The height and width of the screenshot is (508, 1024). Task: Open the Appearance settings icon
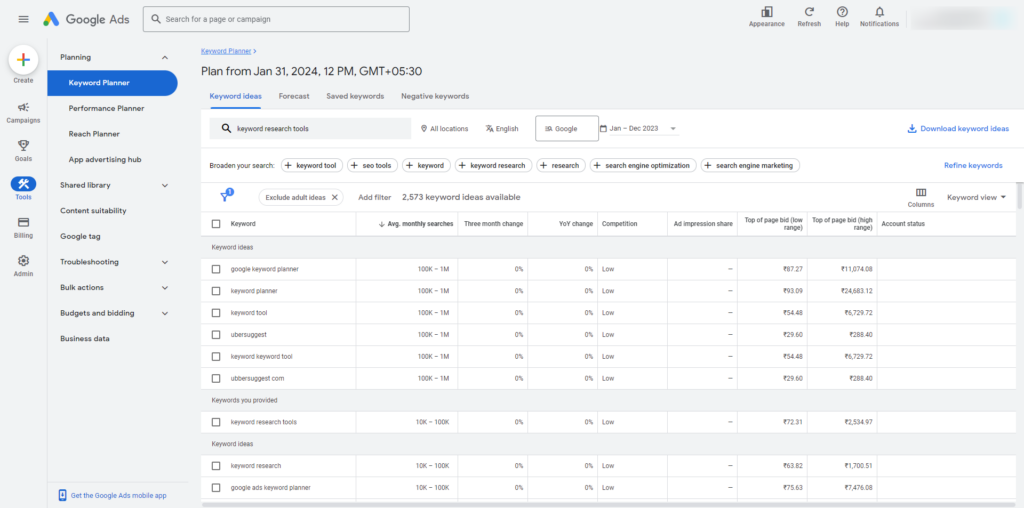point(767,12)
